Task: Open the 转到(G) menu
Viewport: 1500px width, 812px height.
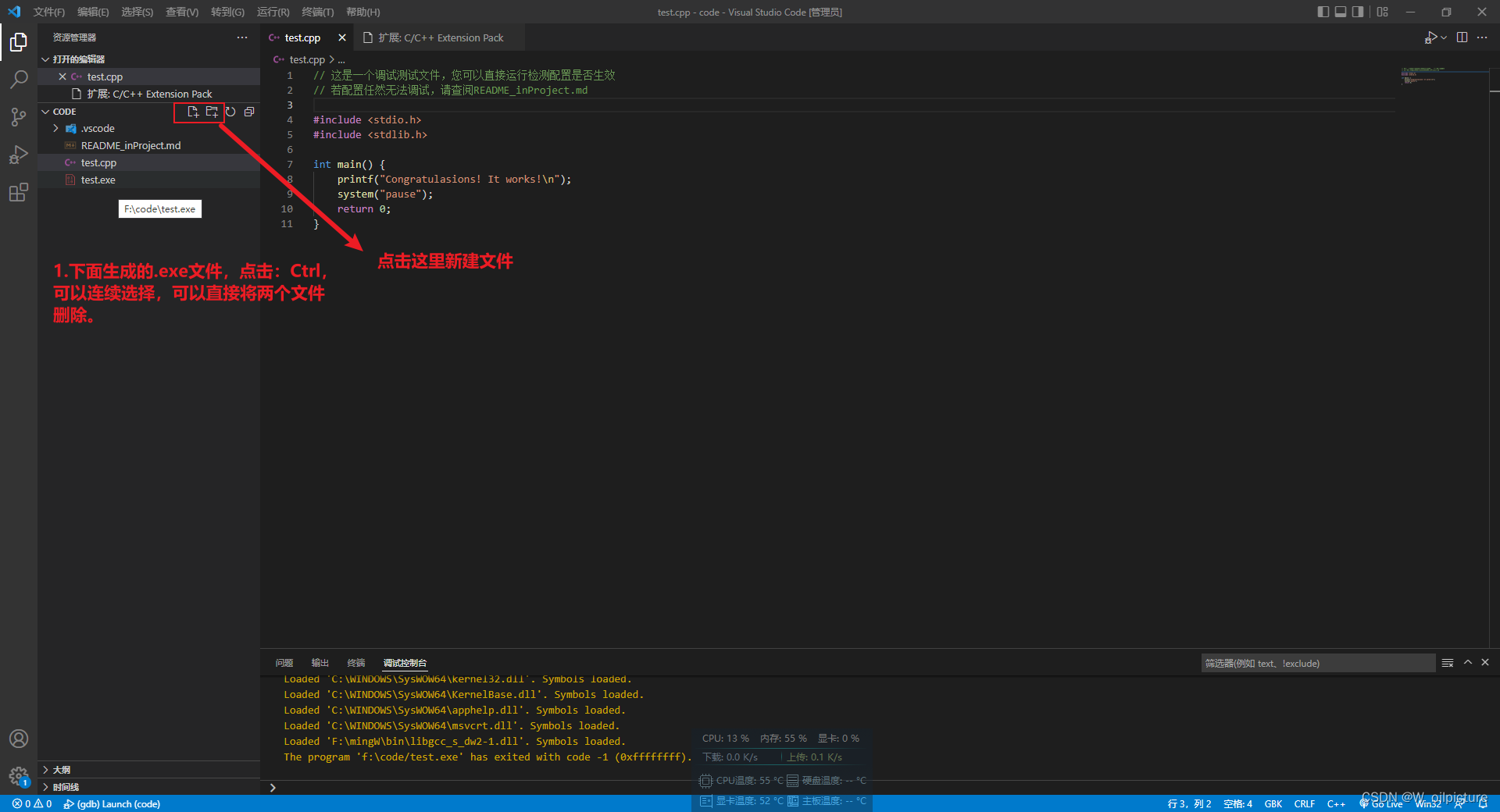Action: coord(227,12)
